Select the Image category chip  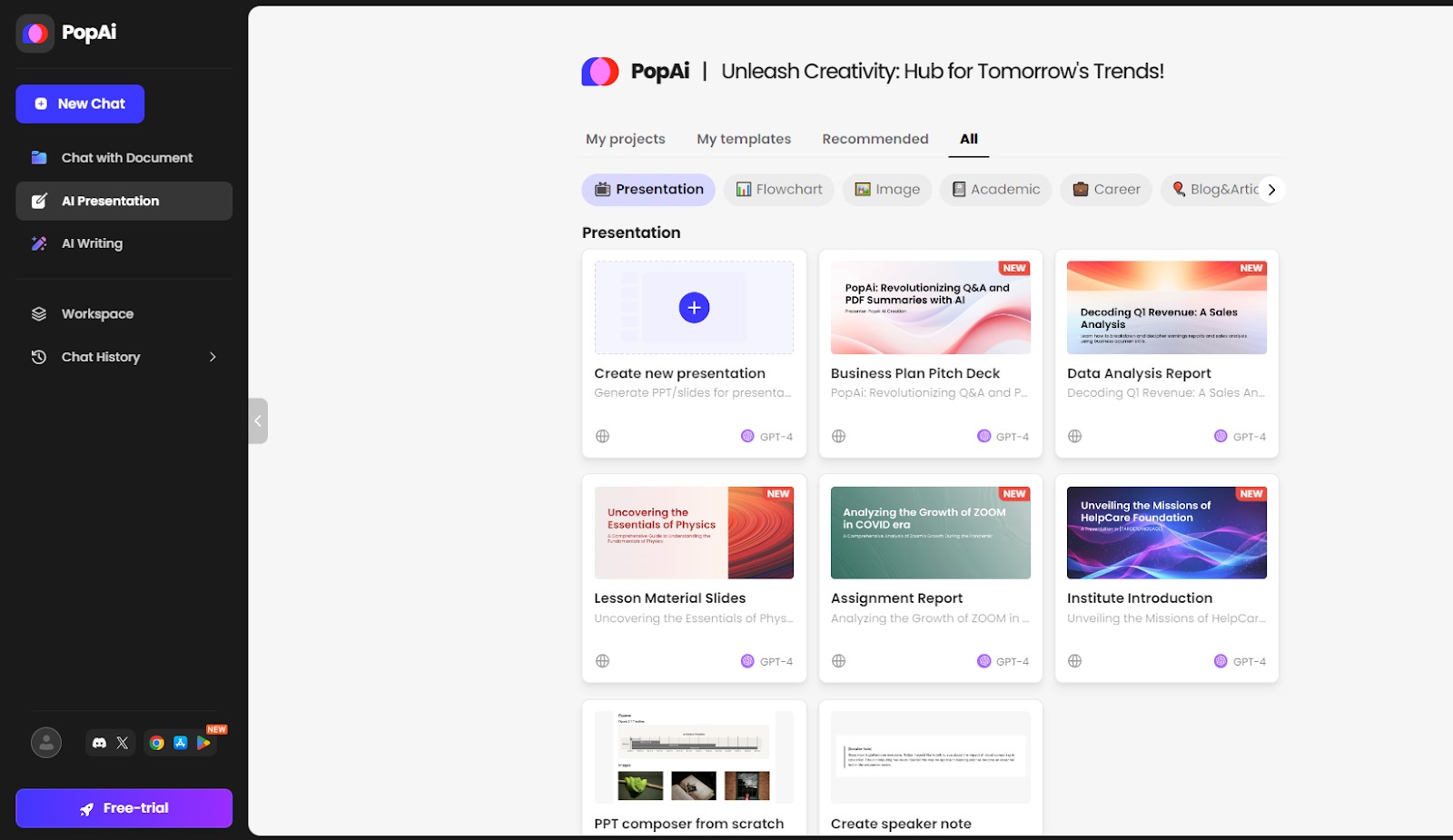[x=886, y=190]
